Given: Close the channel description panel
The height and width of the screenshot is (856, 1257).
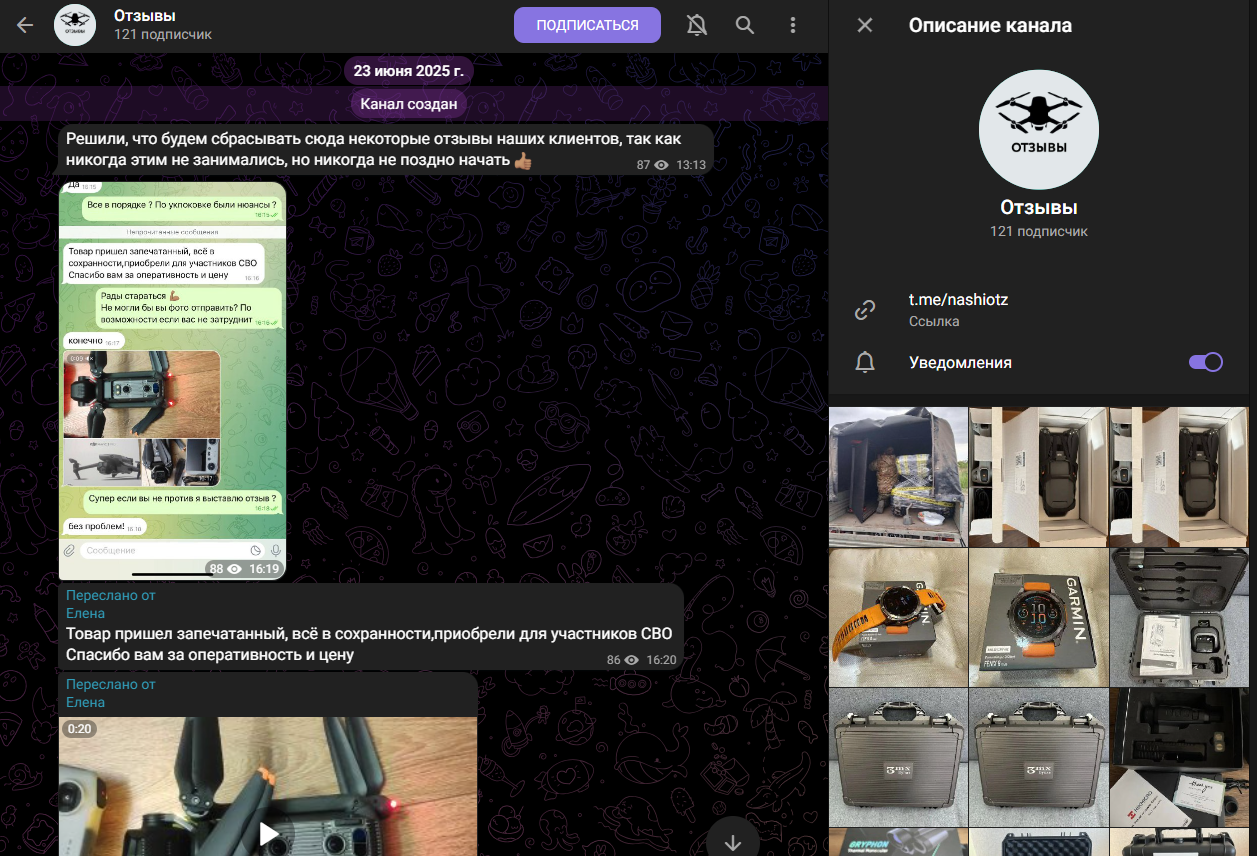Looking at the screenshot, I should 865,25.
